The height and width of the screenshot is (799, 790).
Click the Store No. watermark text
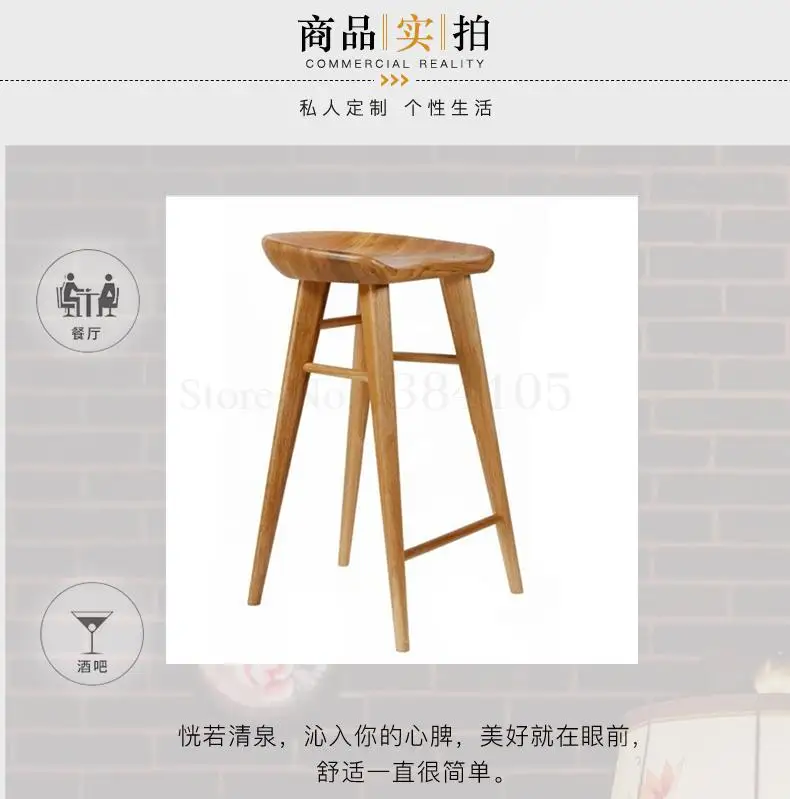tap(375, 392)
